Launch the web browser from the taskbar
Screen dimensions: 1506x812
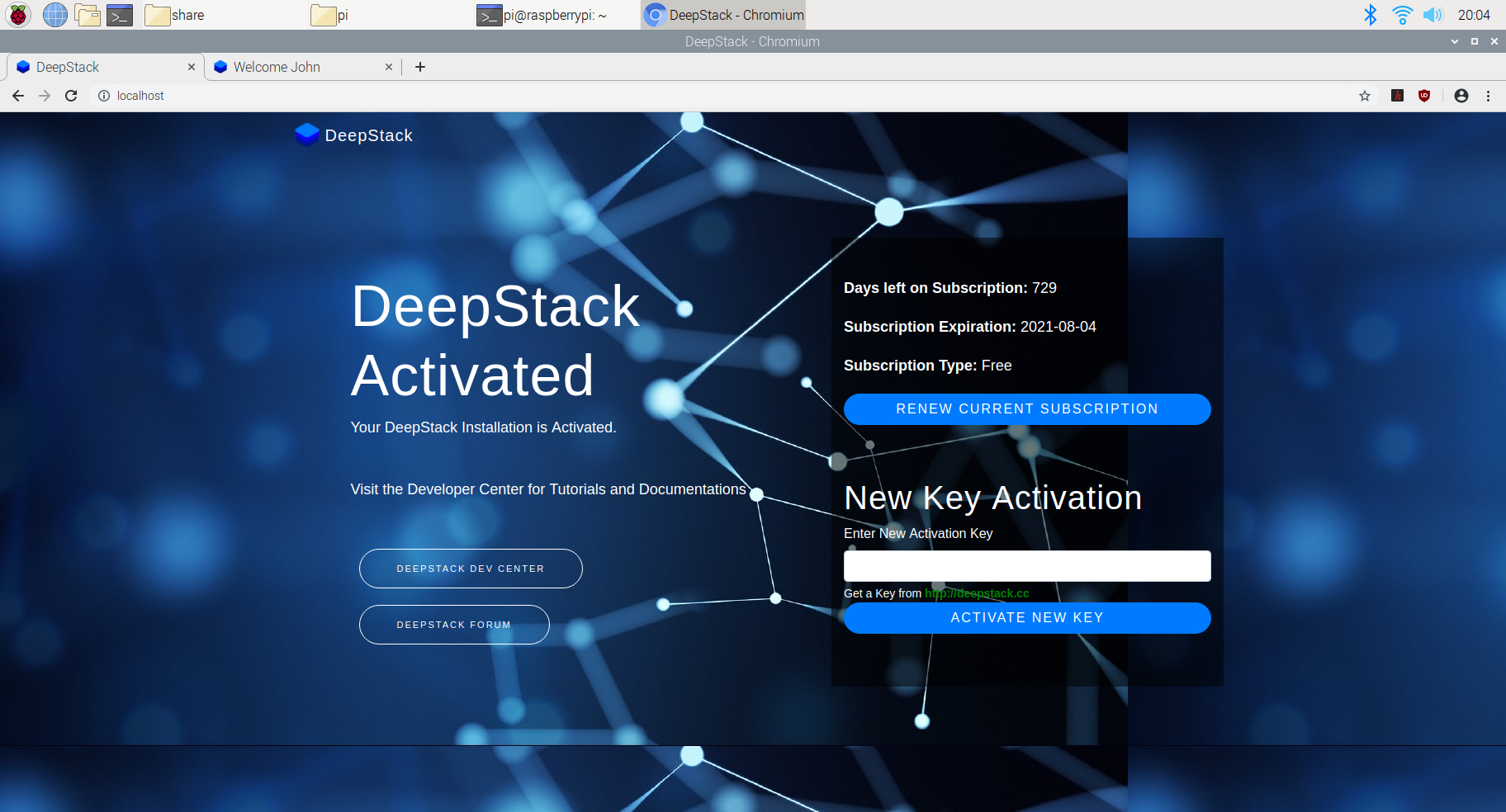tap(54, 14)
